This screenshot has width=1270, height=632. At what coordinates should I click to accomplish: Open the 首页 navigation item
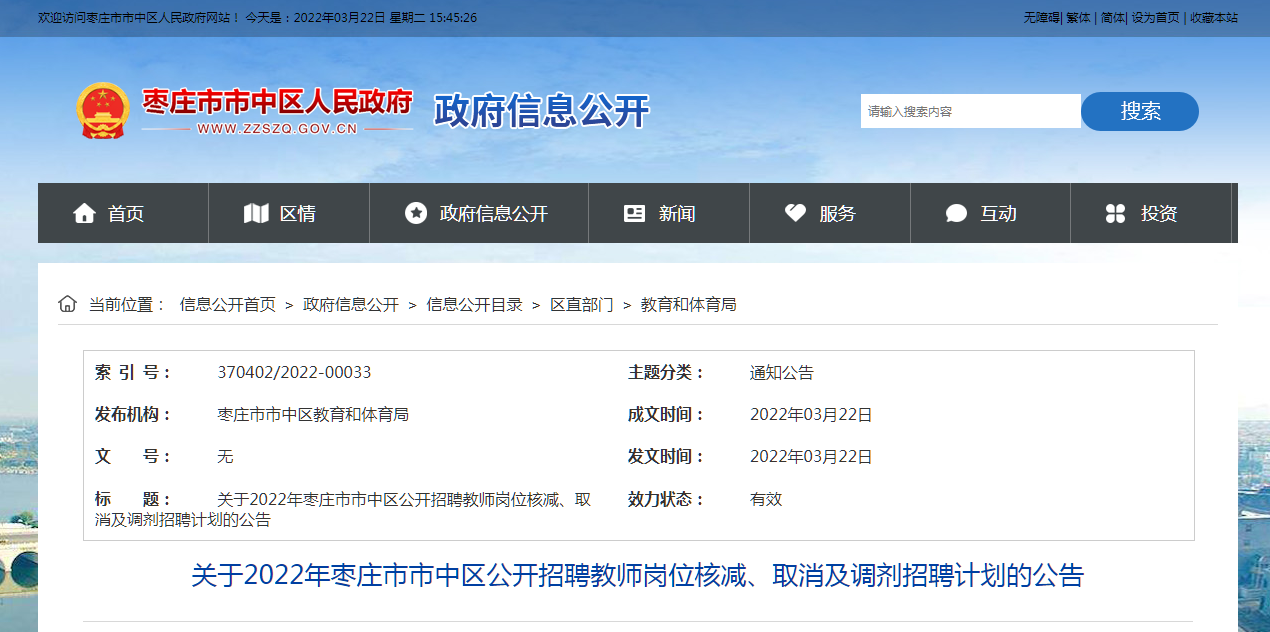[x=123, y=213]
